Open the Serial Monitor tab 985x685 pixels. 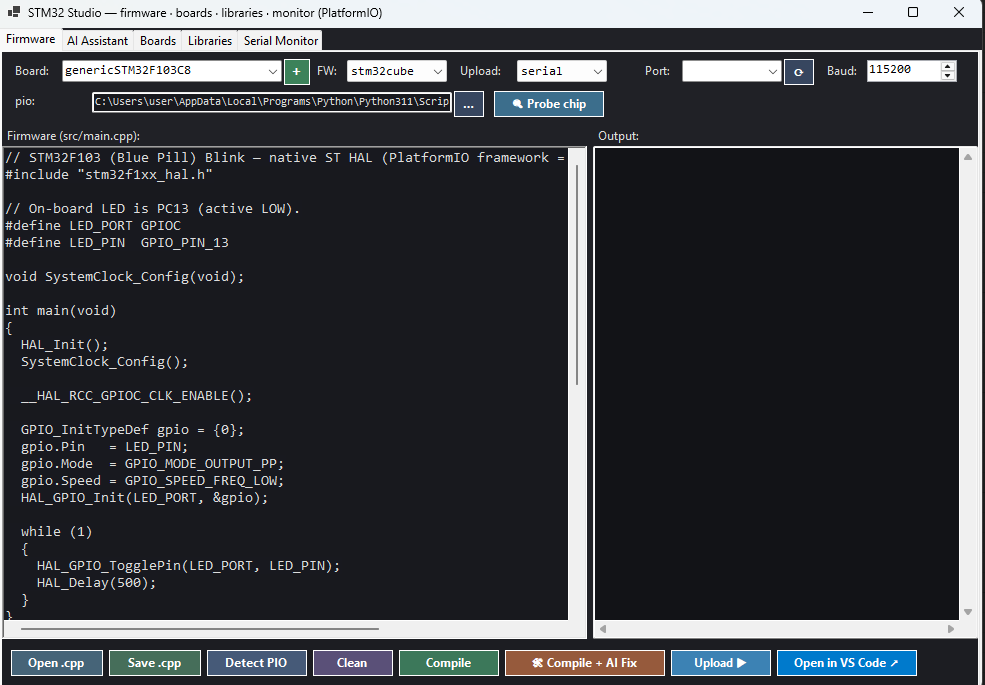click(x=281, y=41)
